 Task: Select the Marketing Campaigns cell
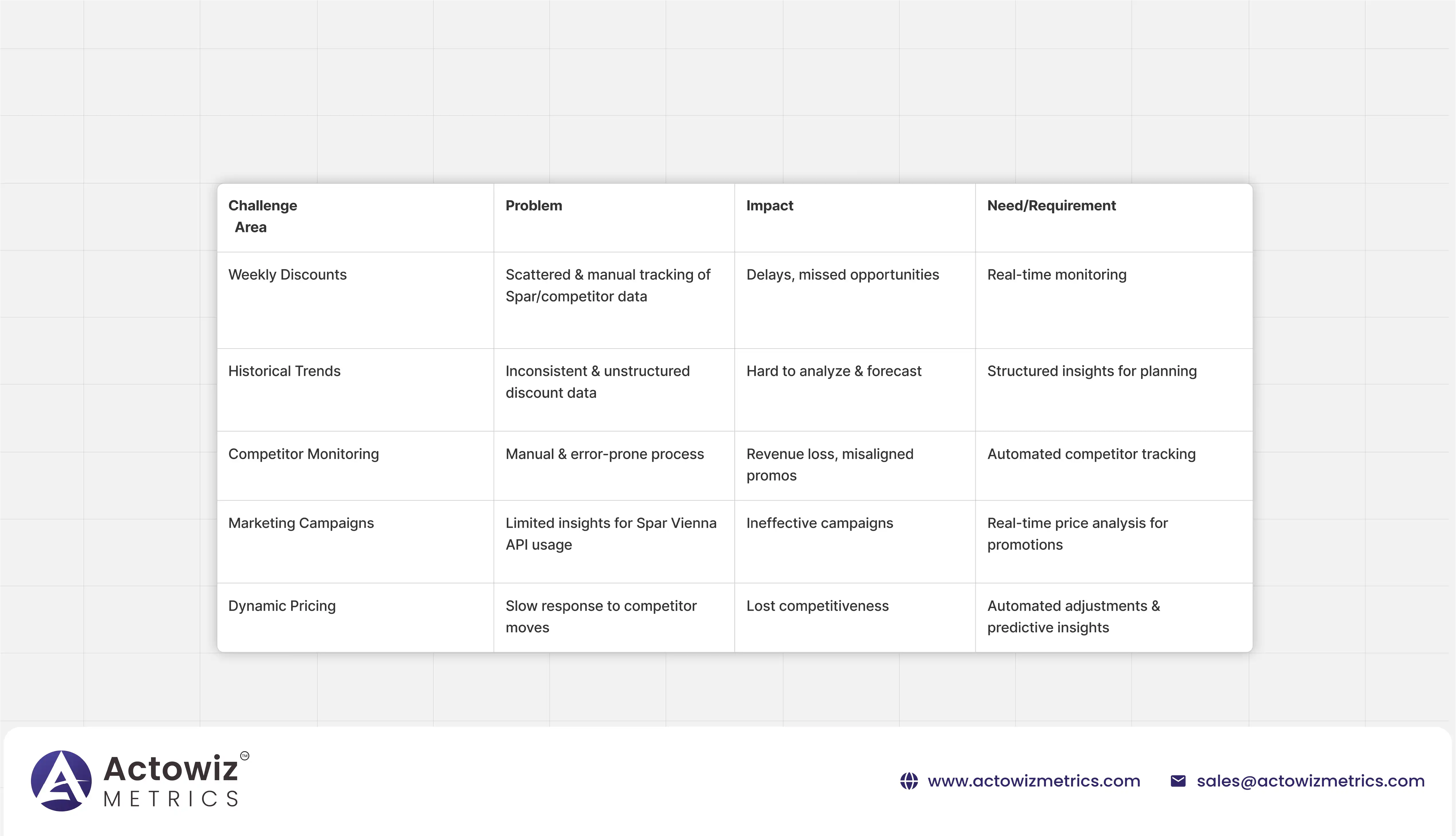(301, 523)
